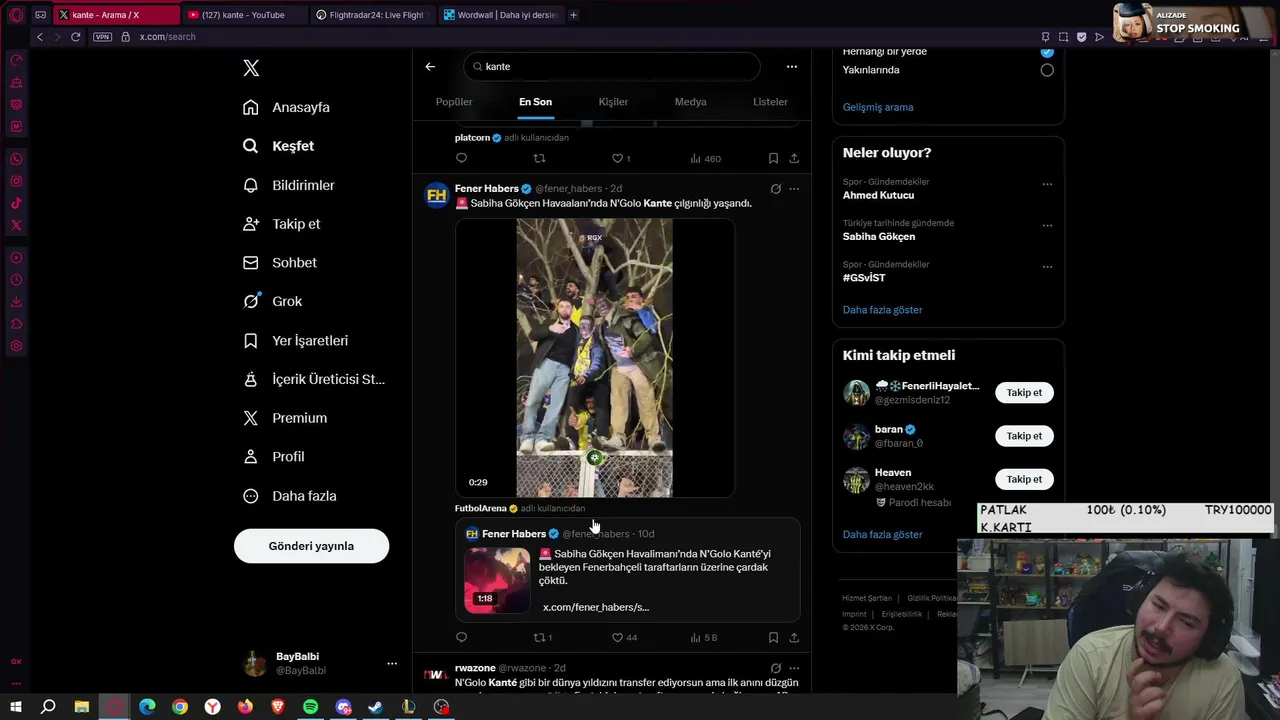Bookmark the platcorn post

(773, 158)
